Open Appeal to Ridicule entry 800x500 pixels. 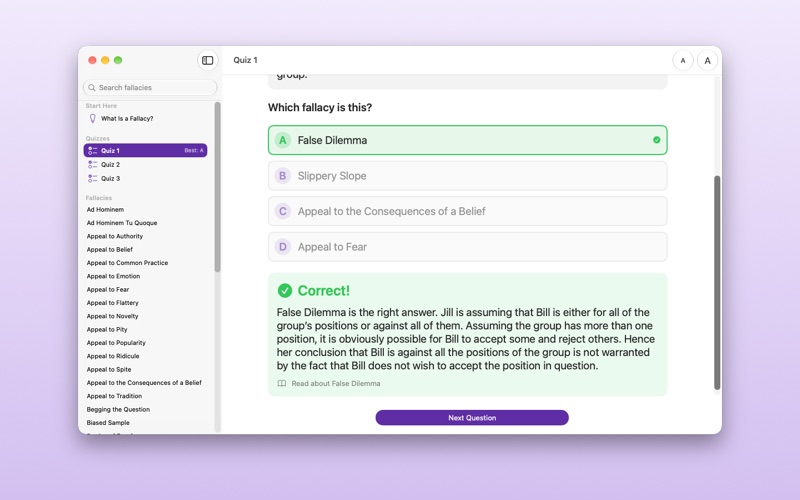113,356
